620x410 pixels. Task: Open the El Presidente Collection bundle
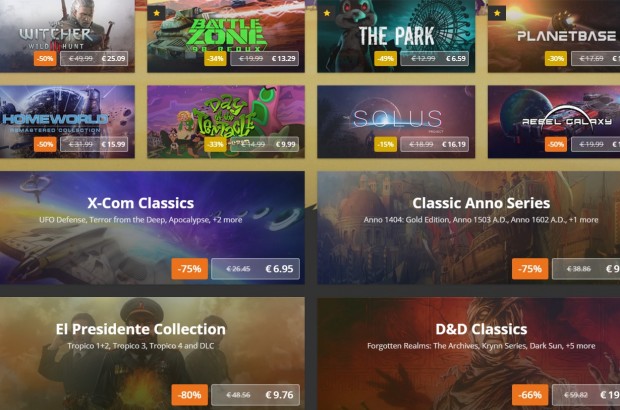[x=152, y=353]
